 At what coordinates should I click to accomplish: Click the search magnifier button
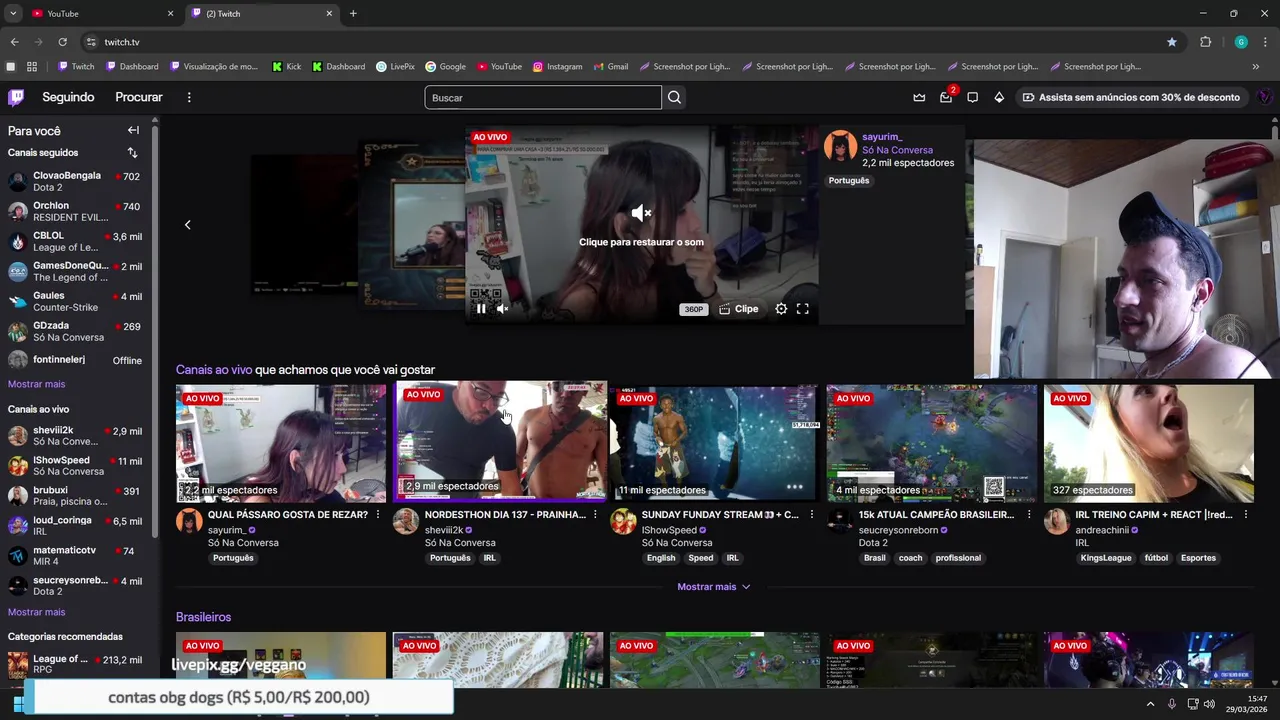coord(674,97)
